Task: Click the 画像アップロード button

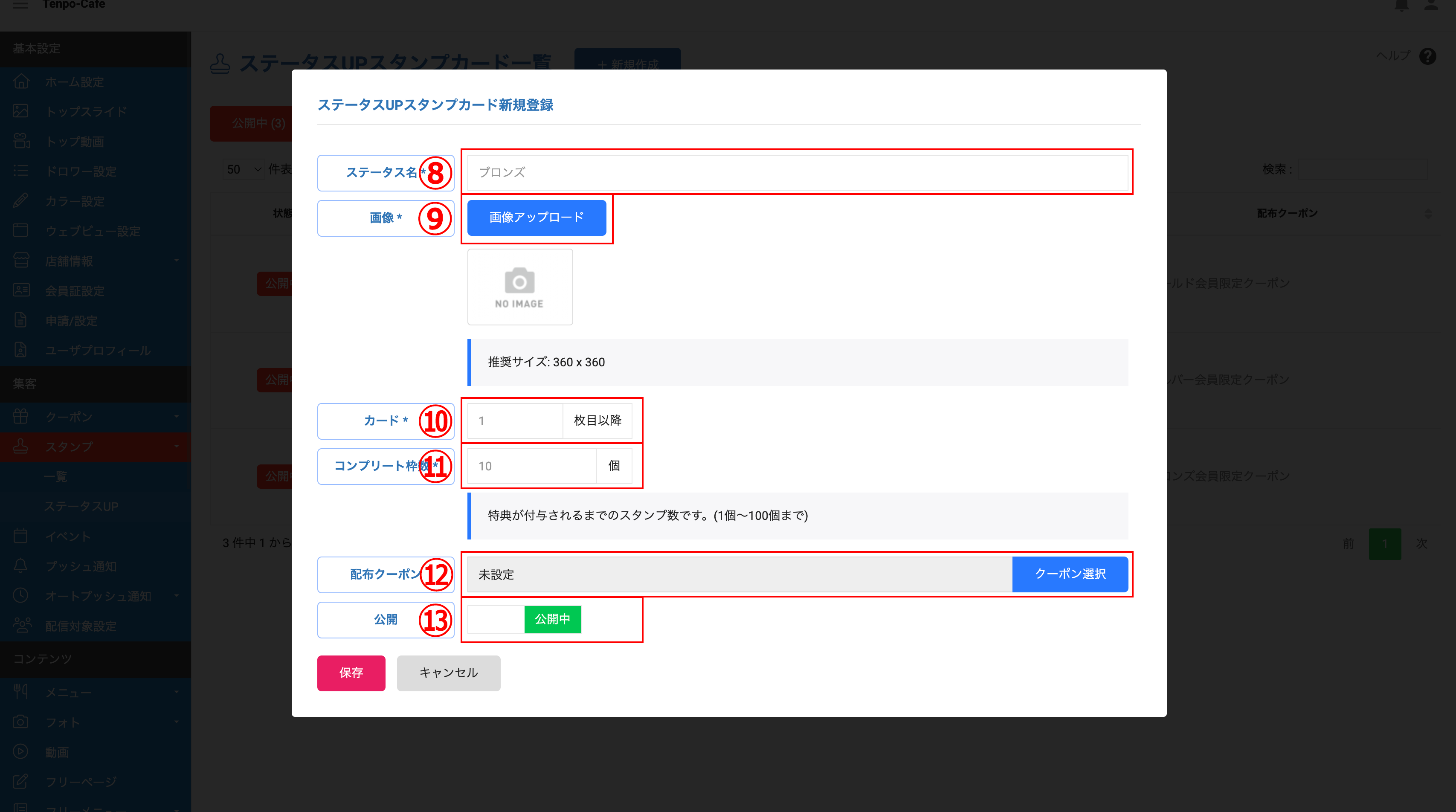Action: click(x=537, y=217)
